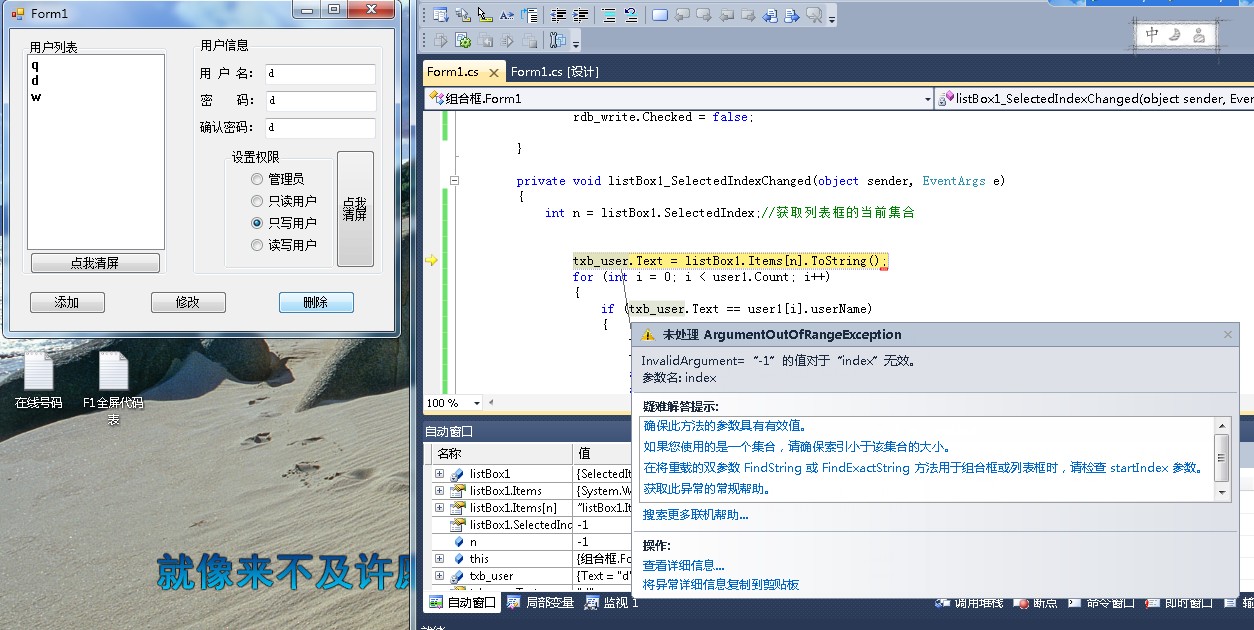Open the 组合框.Form1 class dropdown
The height and width of the screenshot is (630, 1254).
point(926,99)
